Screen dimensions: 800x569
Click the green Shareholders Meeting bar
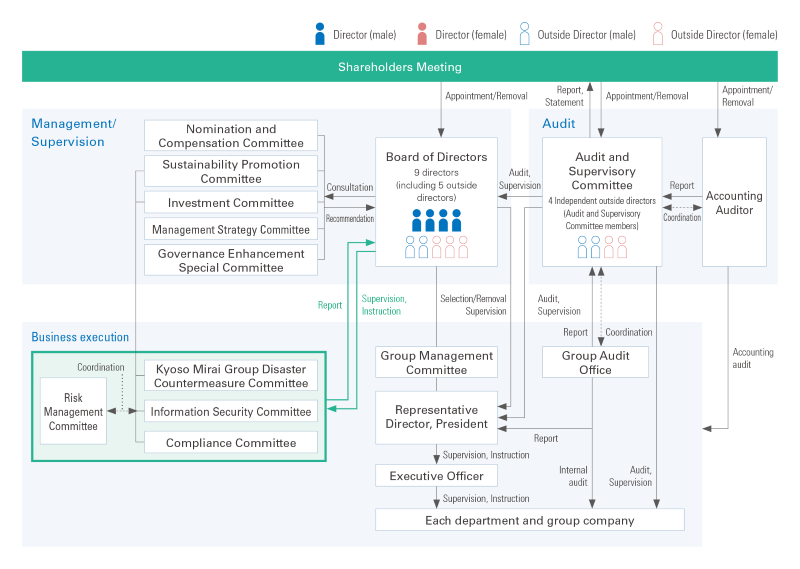tap(399, 67)
